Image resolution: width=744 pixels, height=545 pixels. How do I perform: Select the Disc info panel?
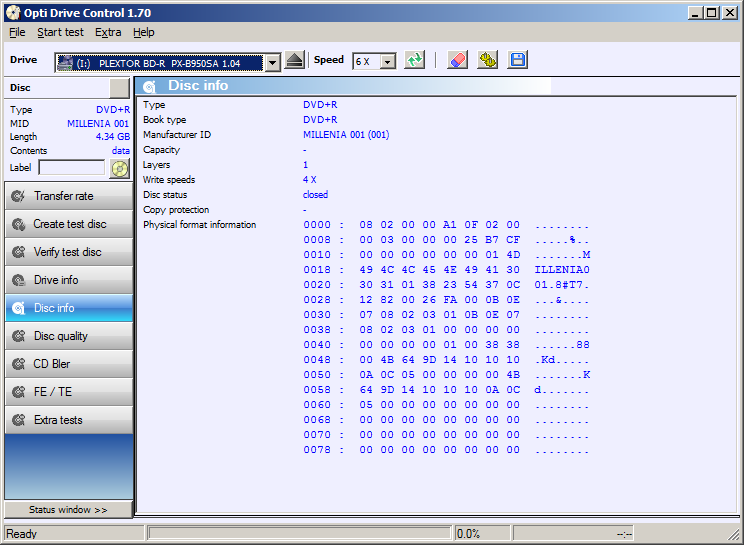(x=69, y=308)
